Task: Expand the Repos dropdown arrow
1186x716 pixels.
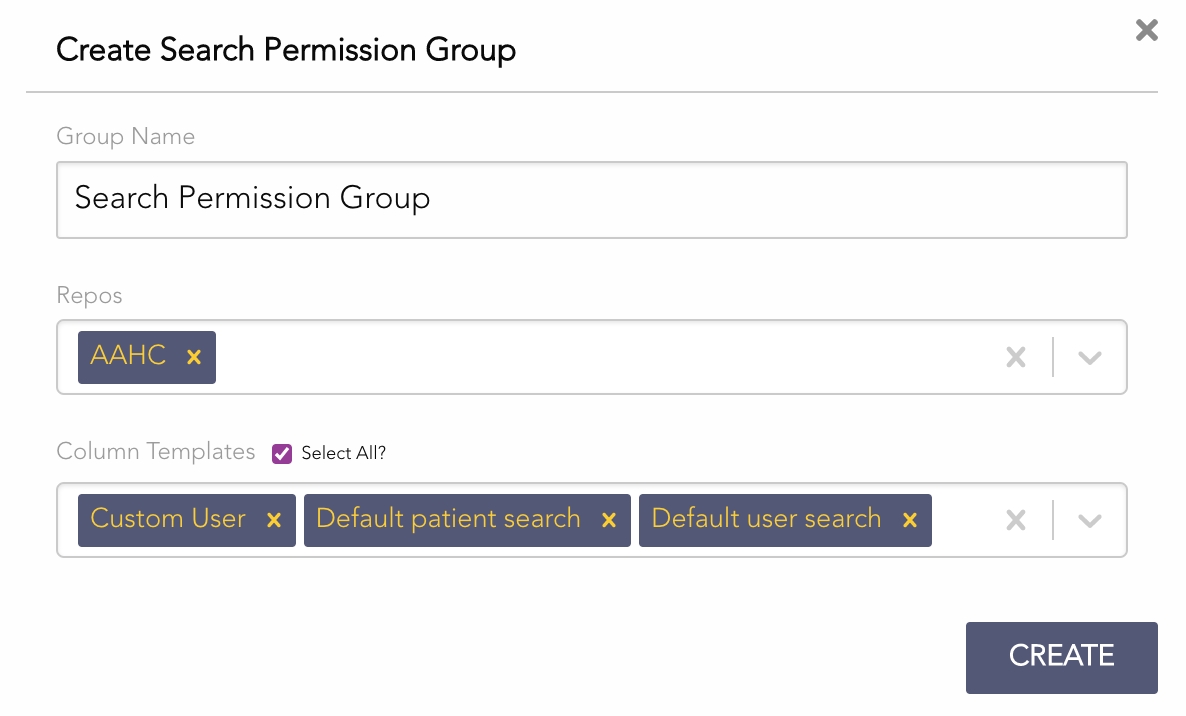Action: tap(1090, 357)
